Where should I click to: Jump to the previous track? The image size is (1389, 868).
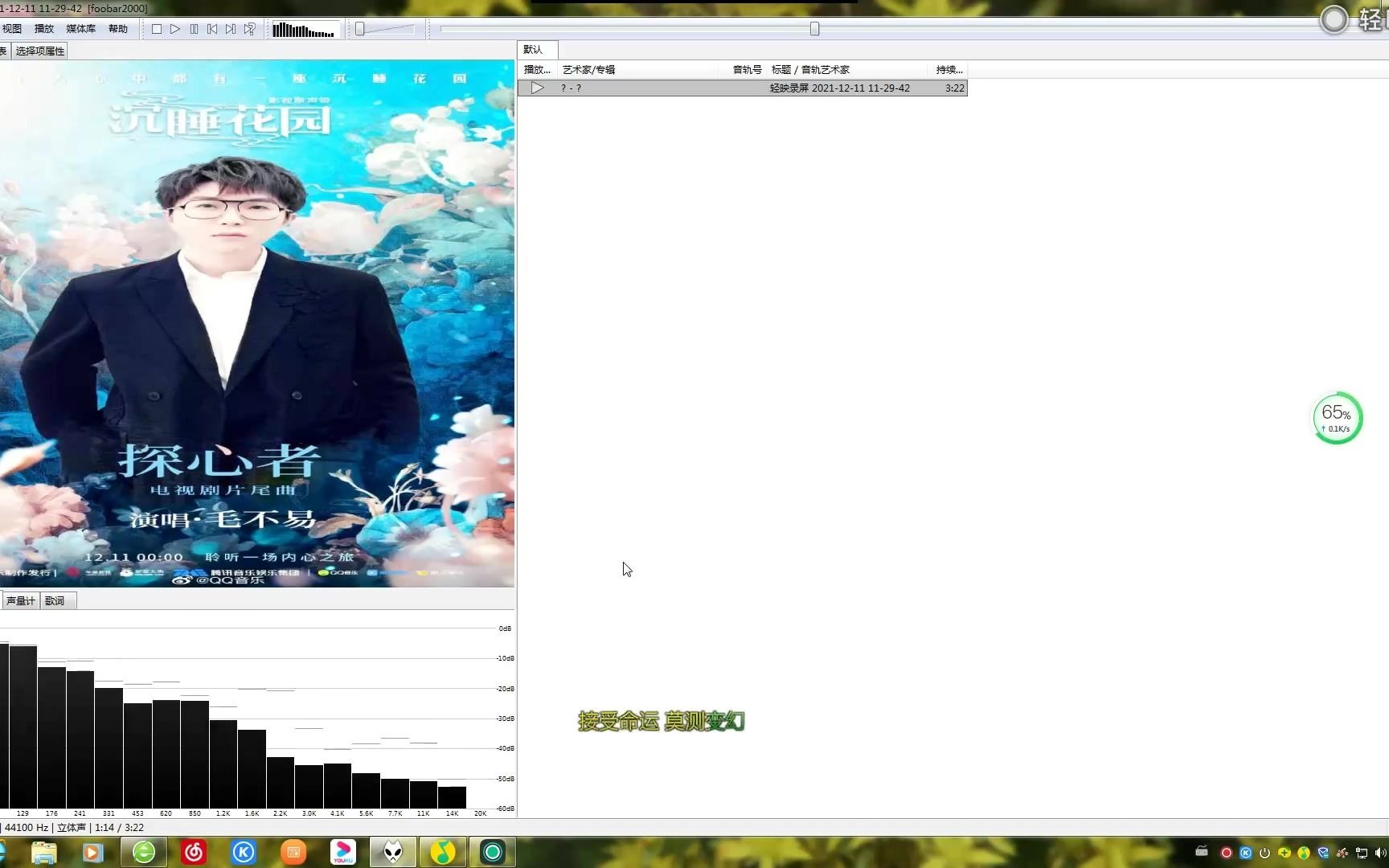tap(212, 29)
